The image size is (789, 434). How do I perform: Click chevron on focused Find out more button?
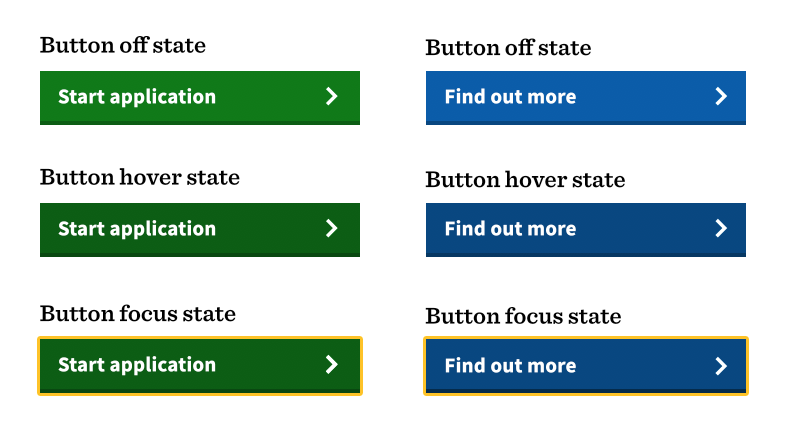[x=721, y=366]
